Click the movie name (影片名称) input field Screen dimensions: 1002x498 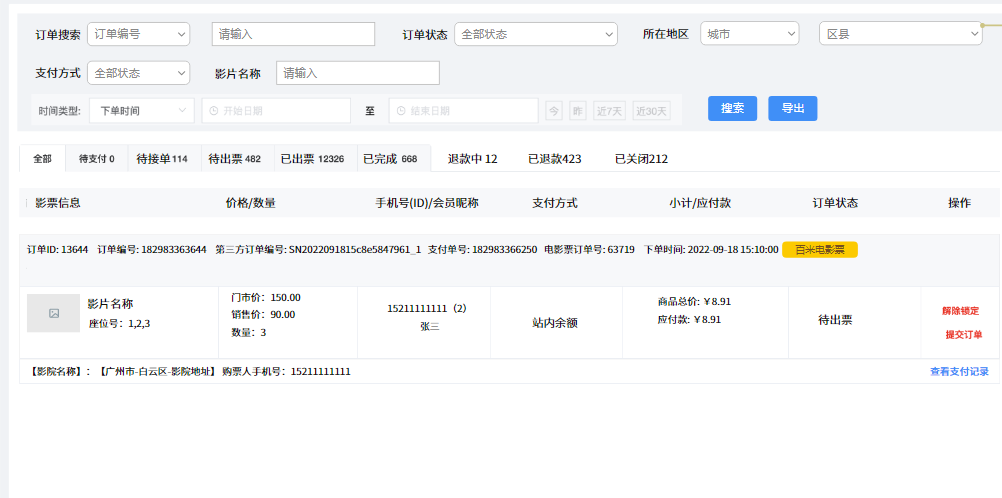click(x=357, y=73)
